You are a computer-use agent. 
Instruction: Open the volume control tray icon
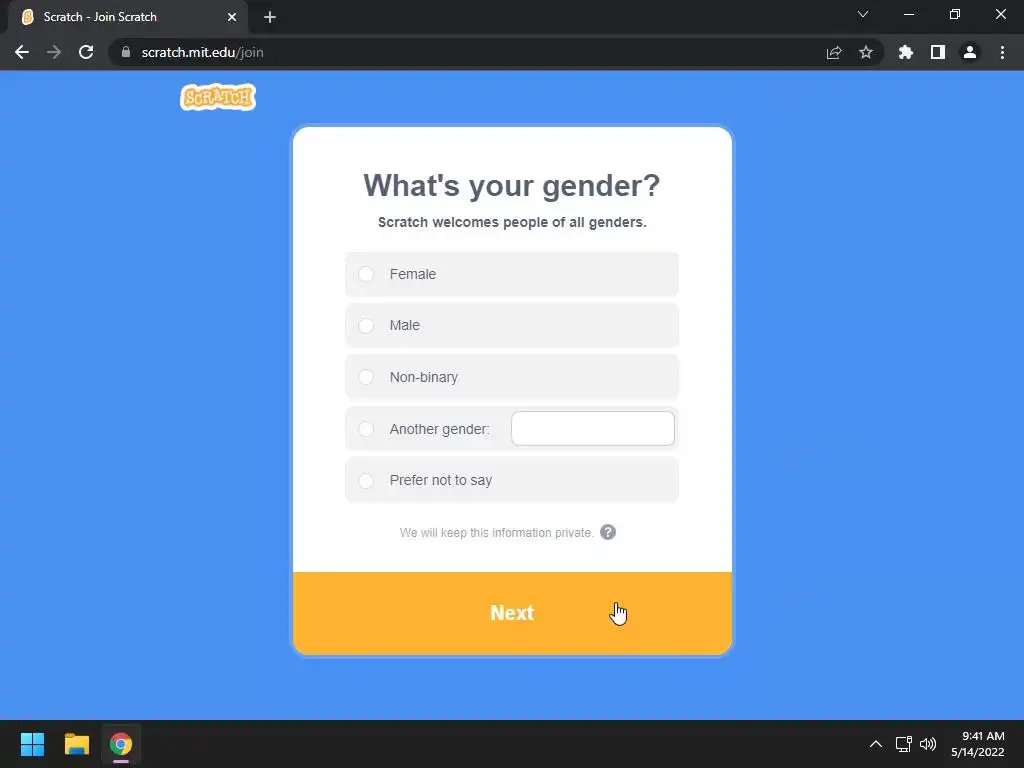[x=927, y=744]
